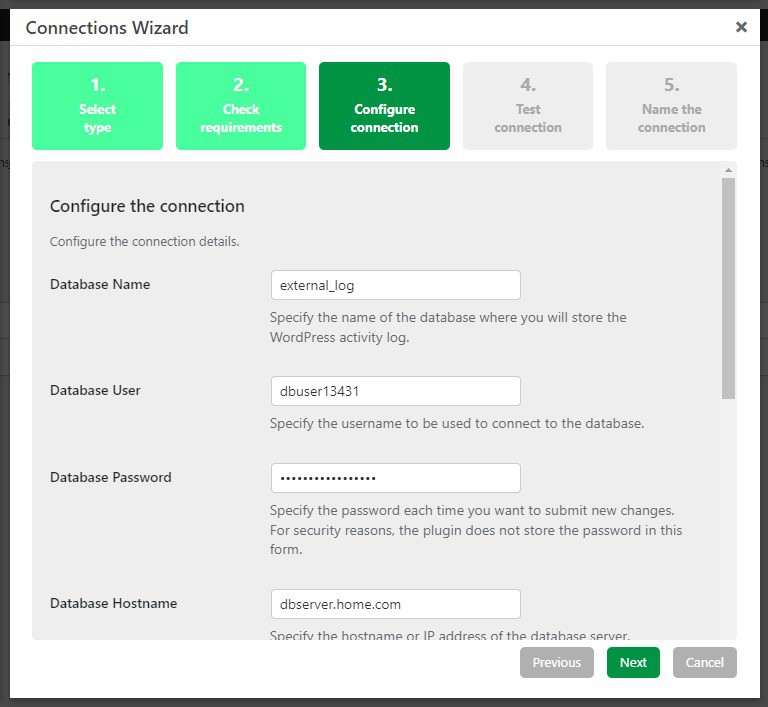
Task: Jump to step 4 Test connection
Action: coord(528,106)
